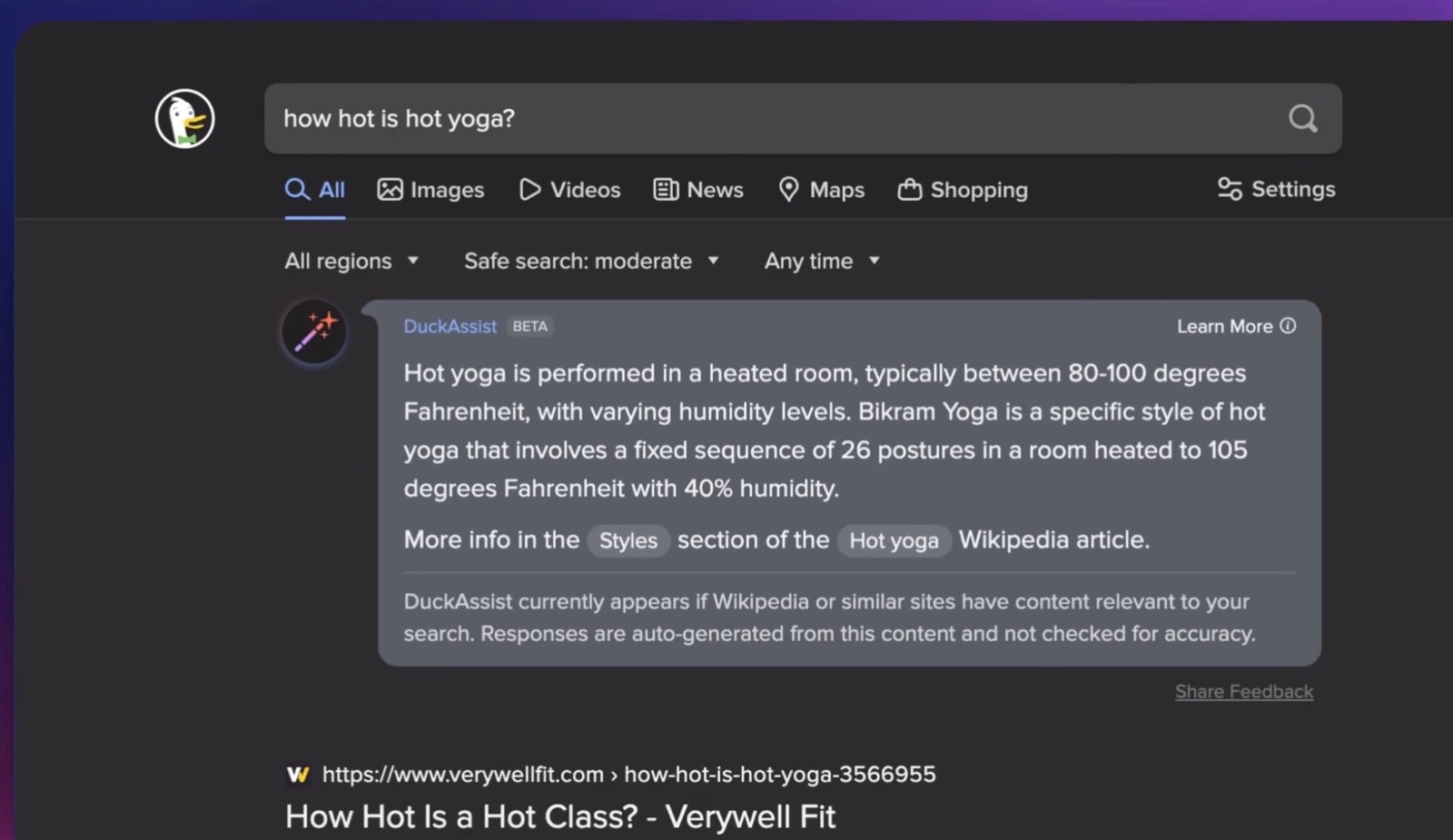
Task: Click the magnifying glass search icon
Action: tap(1303, 118)
